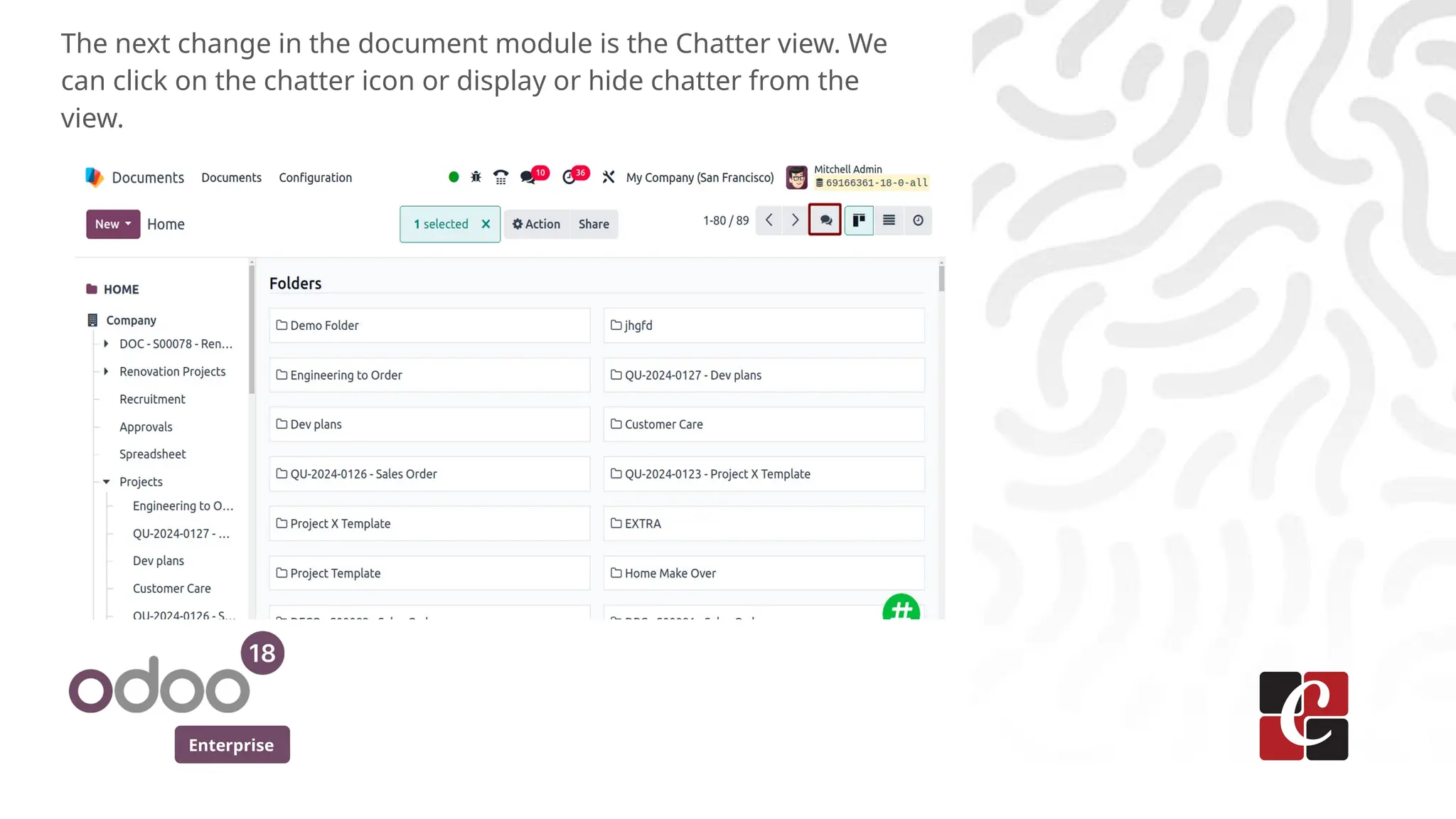Image resolution: width=1456 pixels, height=819 pixels.
Task: Open the Action menu button
Action: pyautogui.click(x=537, y=224)
